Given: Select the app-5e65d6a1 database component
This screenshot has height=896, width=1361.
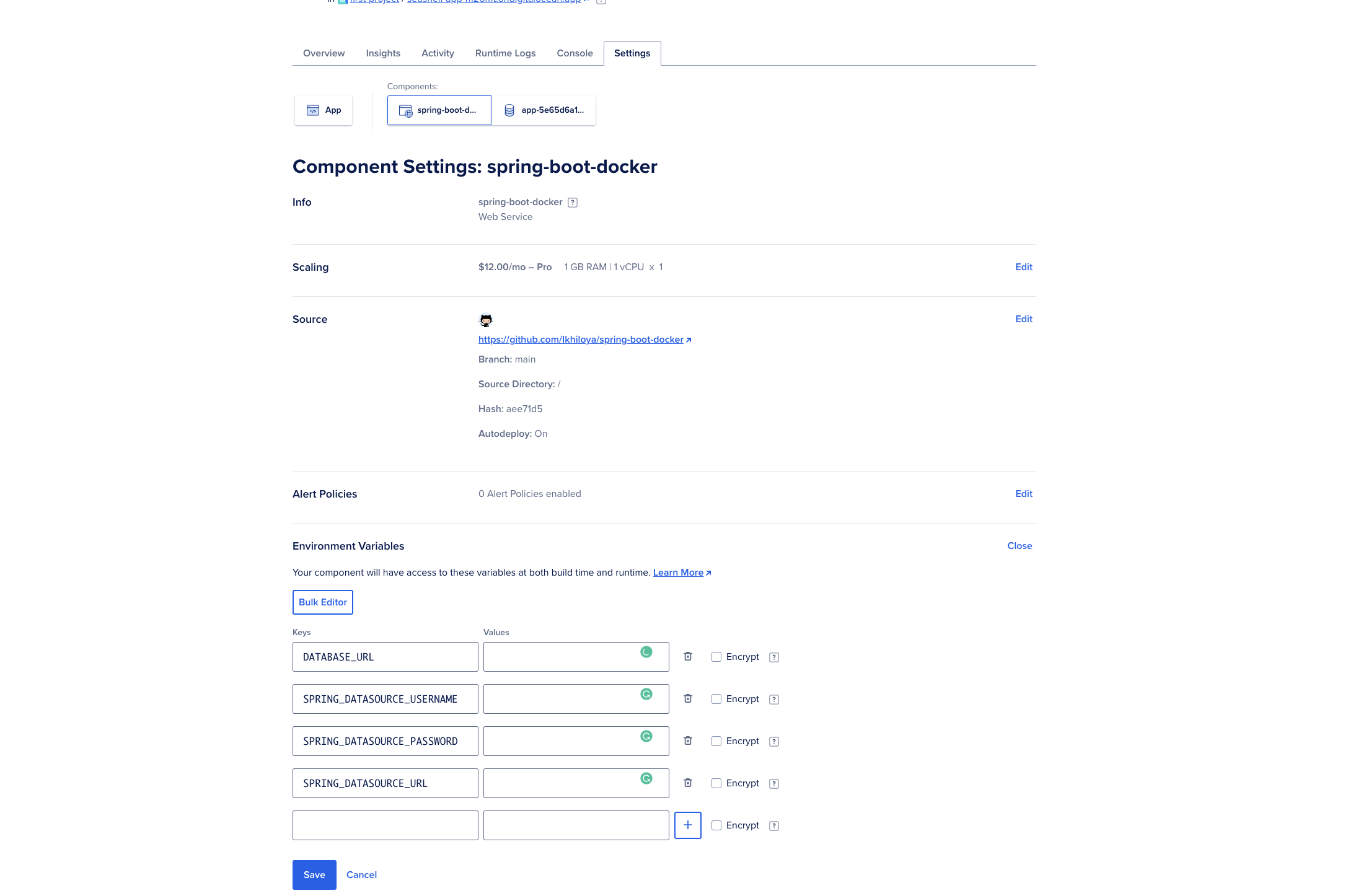Looking at the screenshot, I should coord(544,110).
